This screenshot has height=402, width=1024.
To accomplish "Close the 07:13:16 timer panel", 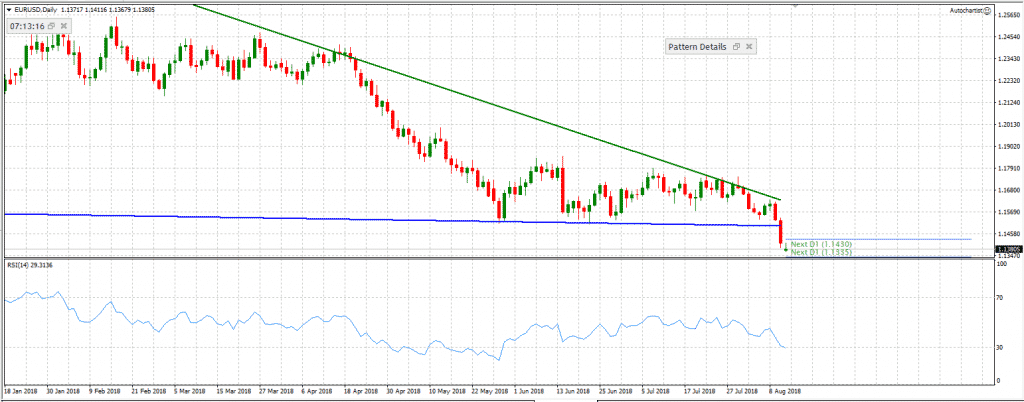I will pyautogui.click(x=63, y=25).
